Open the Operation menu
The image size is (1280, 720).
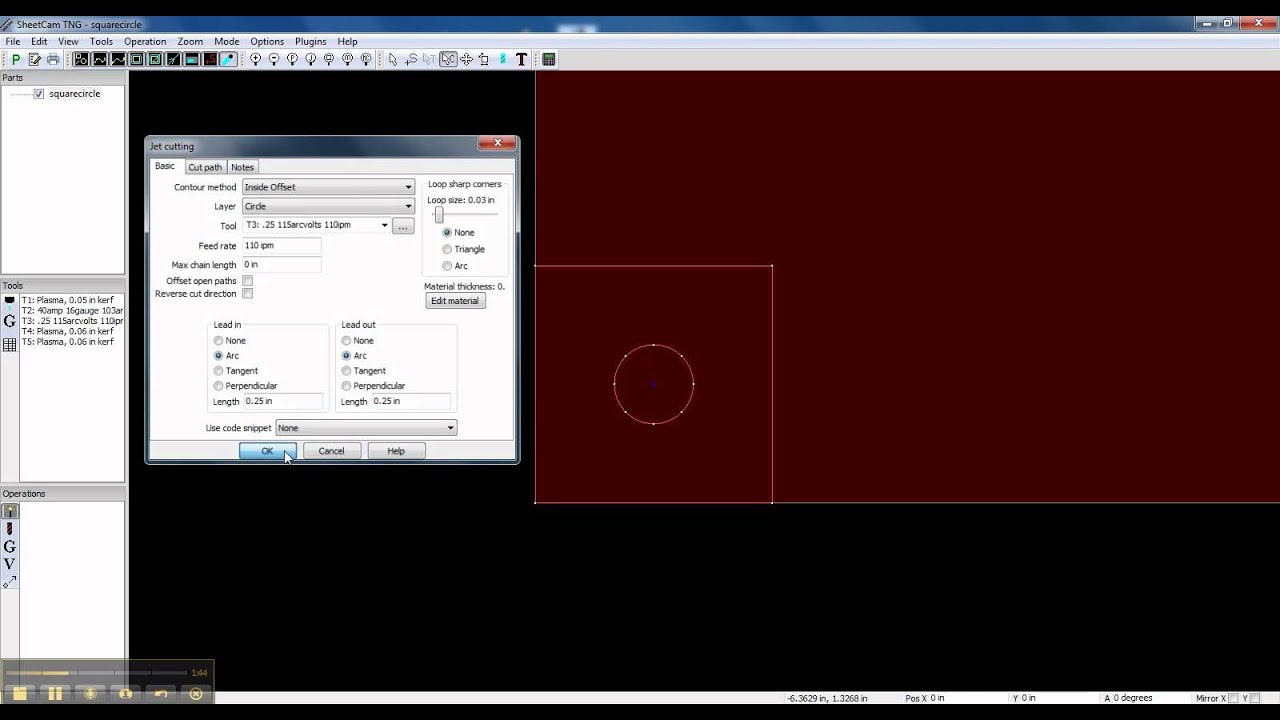[145, 42]
